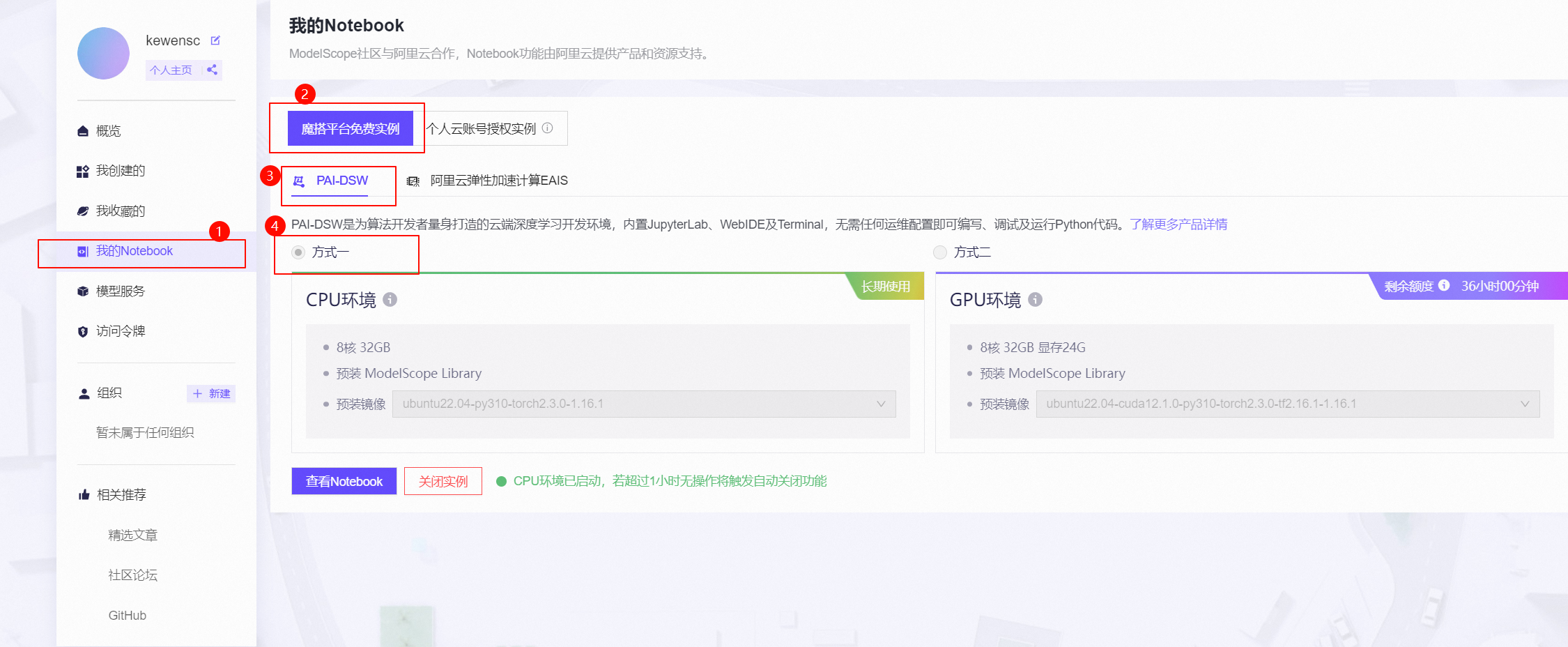The width and height of the screenshot is (1568, 647).
Task: Select the PAI-DSW tab
Action: click(330, 181)
